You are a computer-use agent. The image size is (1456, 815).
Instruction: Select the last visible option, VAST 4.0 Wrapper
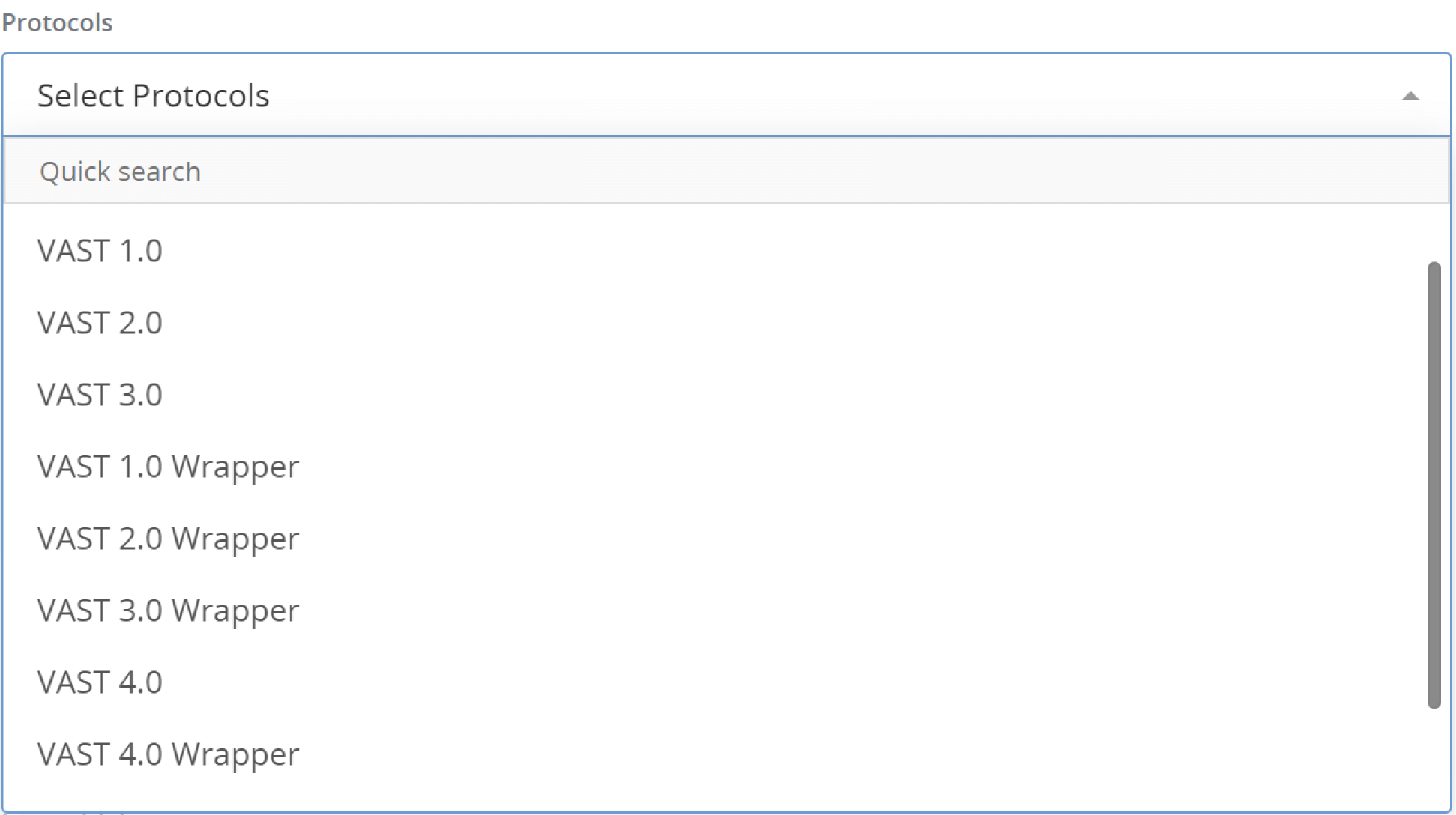(168, 754)
